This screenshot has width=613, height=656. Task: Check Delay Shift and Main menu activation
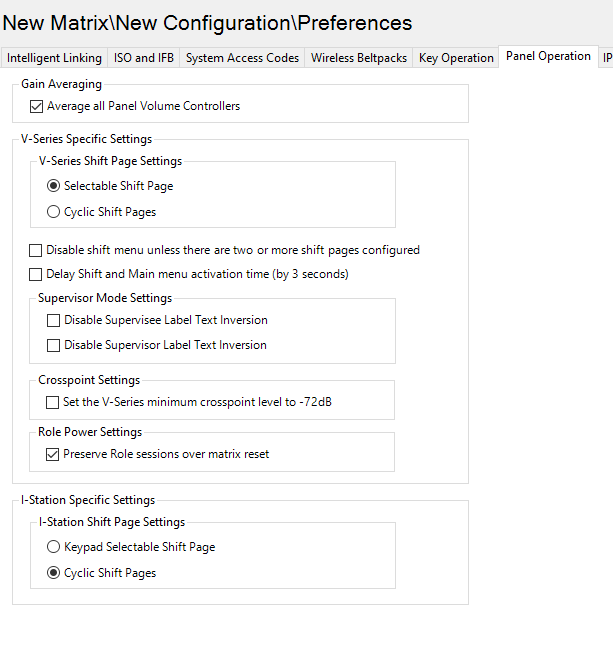36,274
